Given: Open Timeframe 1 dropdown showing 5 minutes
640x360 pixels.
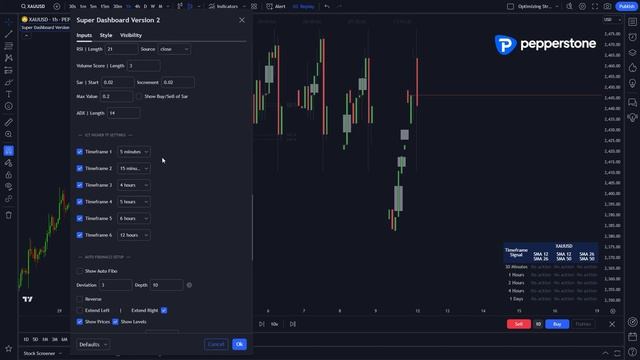Looking at the screenshot, I should click(x=133, y=152).
